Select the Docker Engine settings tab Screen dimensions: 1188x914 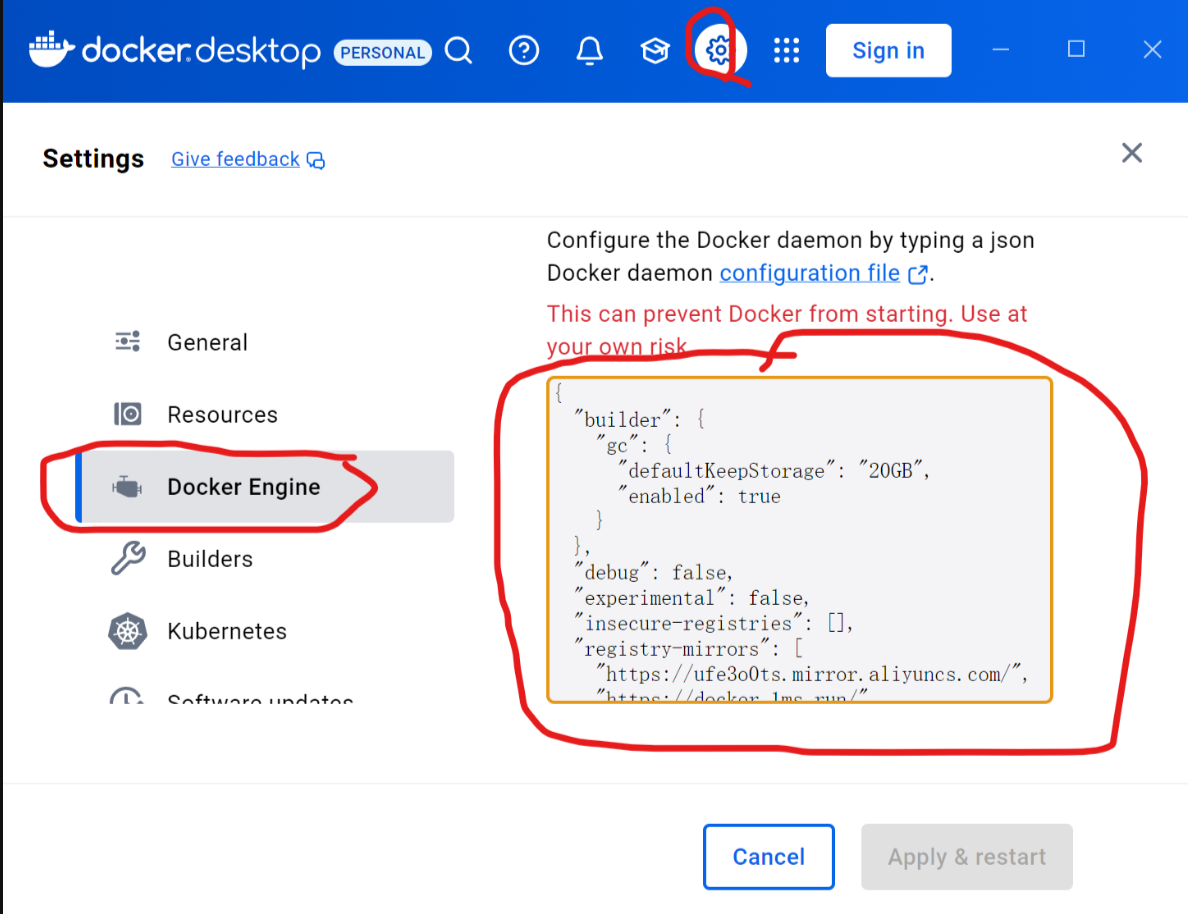[264, 487]
